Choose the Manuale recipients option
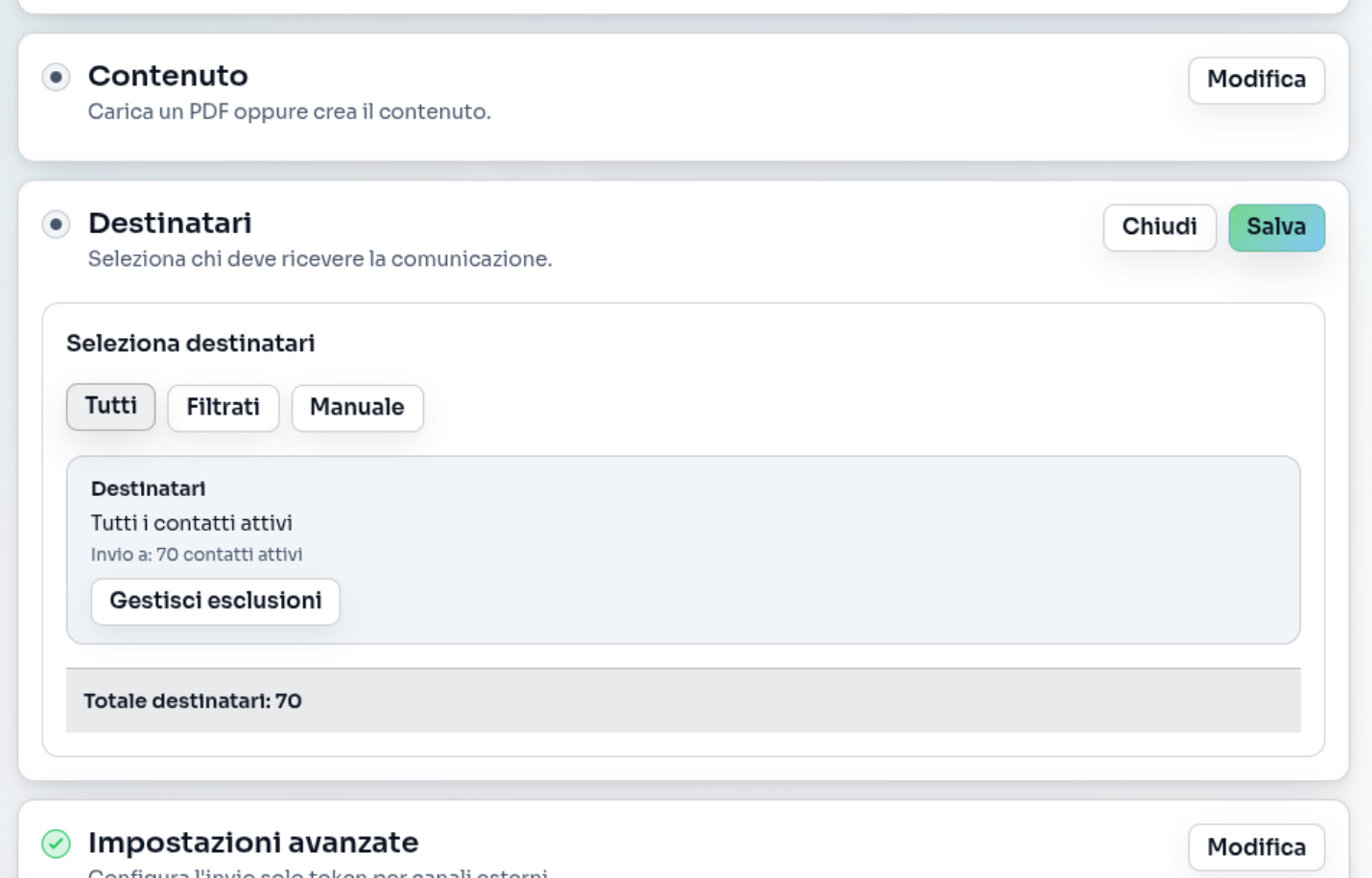This screenshot has width=1372, height=878. tap(357, 408)
